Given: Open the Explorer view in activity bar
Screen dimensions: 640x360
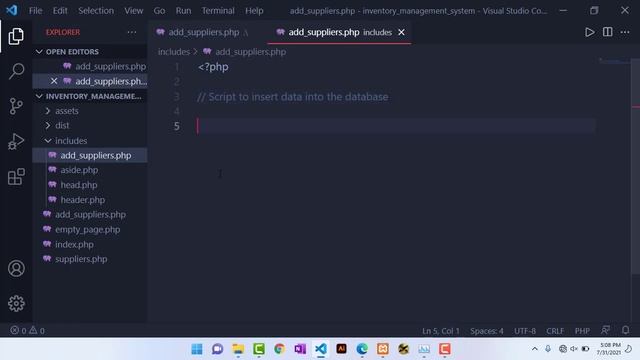Looking at the screenshot, I should [x=16, y=36].
